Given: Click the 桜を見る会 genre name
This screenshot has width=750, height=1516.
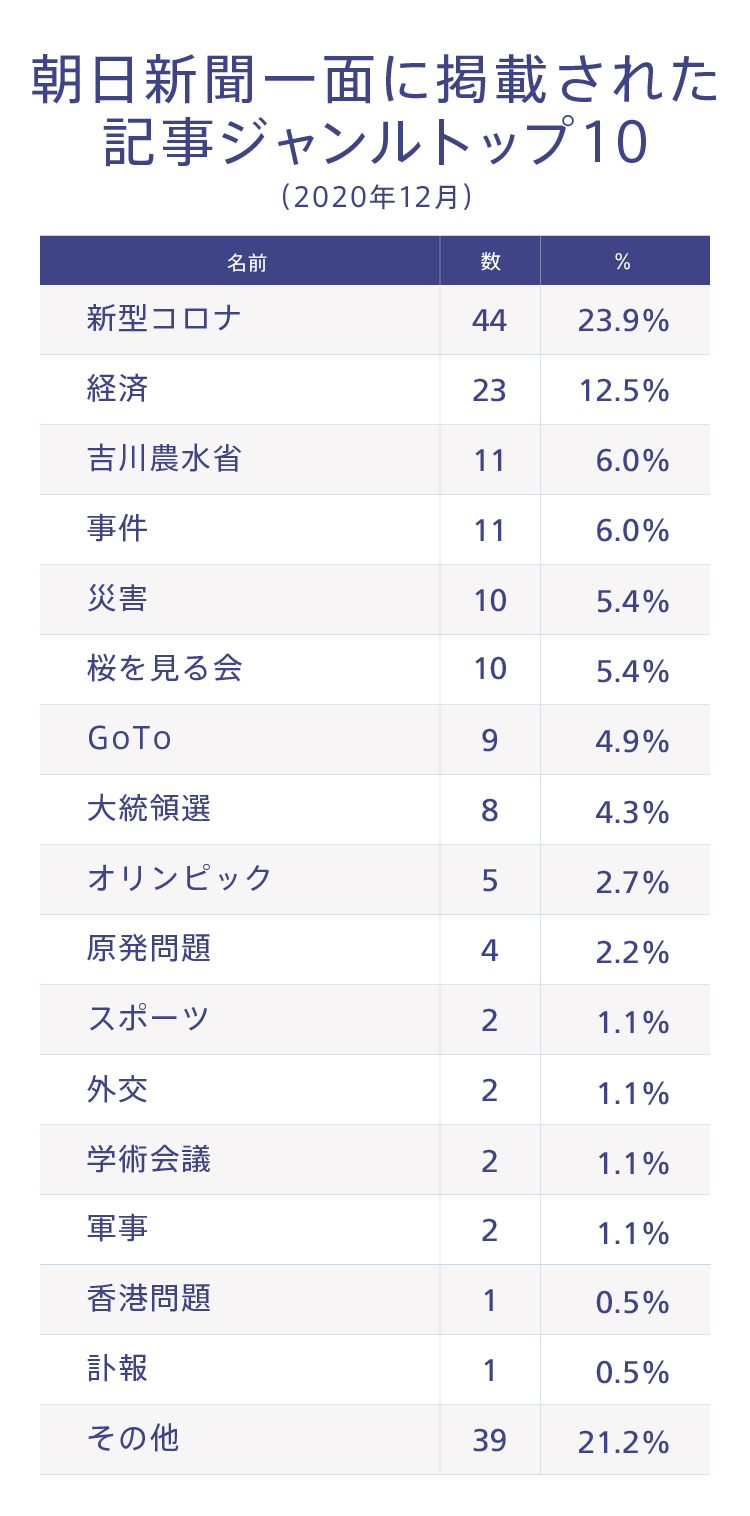Looking at the screenshot, I should click(164, 669).
